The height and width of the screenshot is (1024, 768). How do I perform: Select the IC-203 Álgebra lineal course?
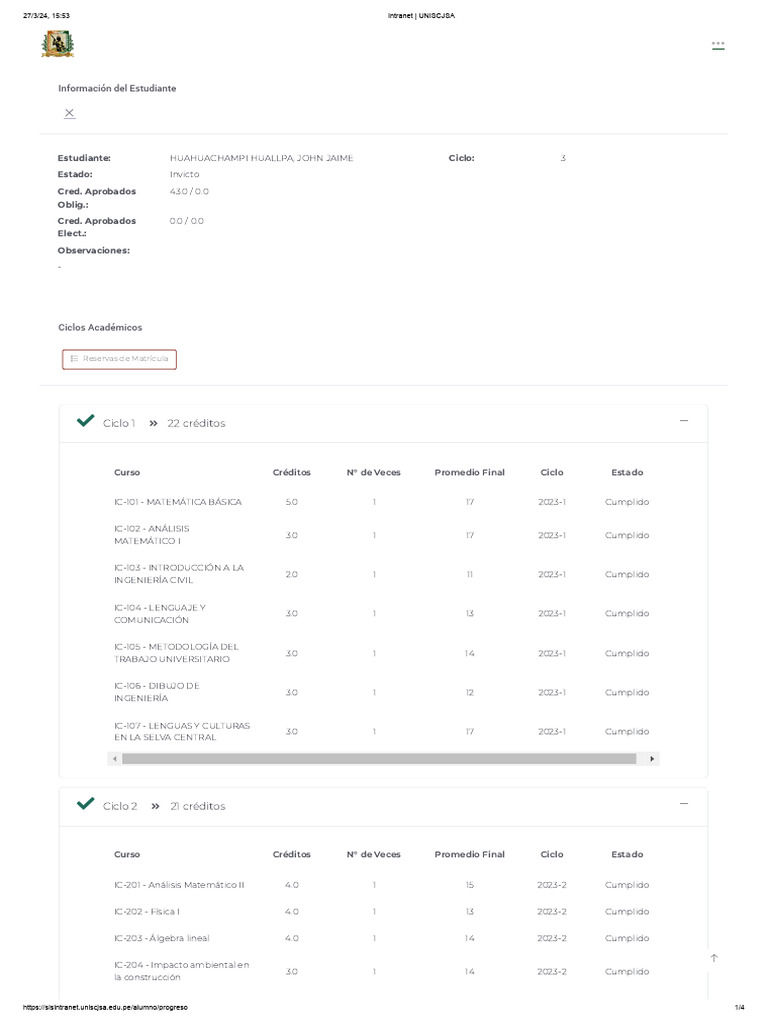(162, 938)
